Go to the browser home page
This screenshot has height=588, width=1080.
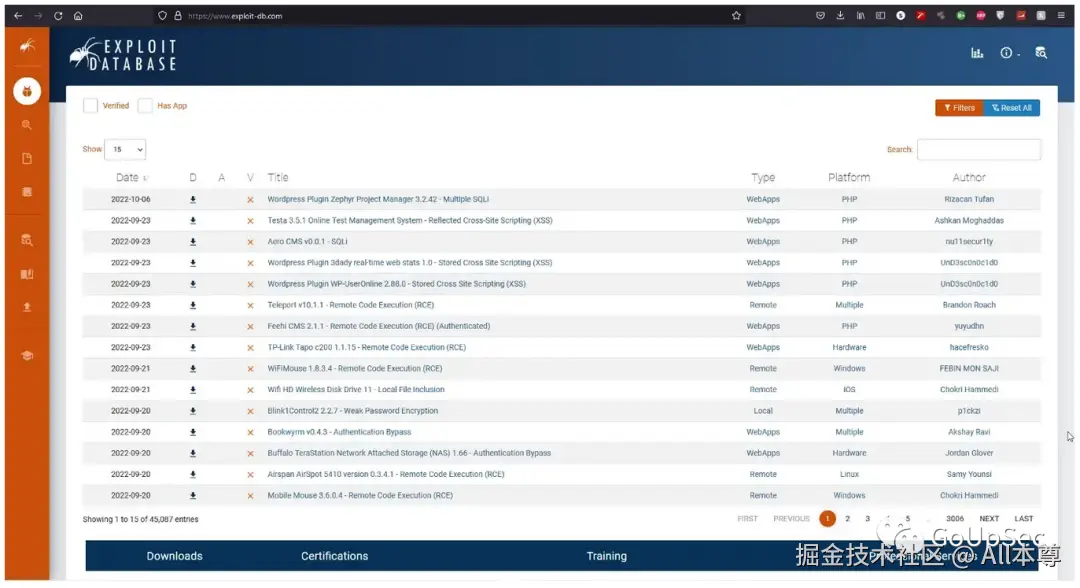tap(78, 15)
